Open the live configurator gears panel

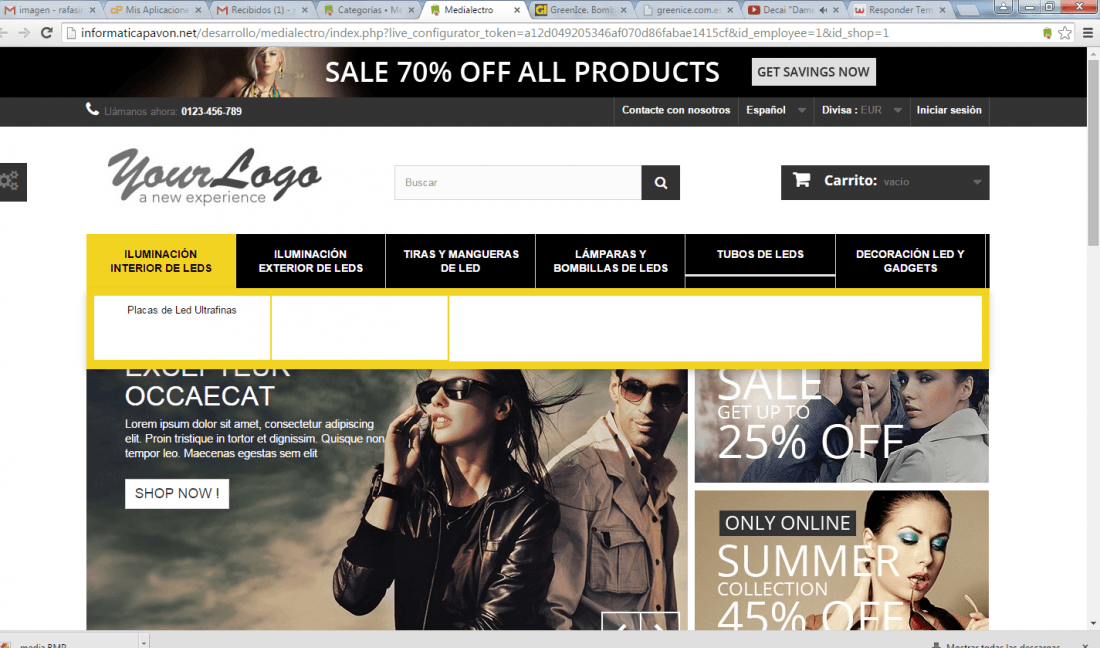tap(12, 182)
